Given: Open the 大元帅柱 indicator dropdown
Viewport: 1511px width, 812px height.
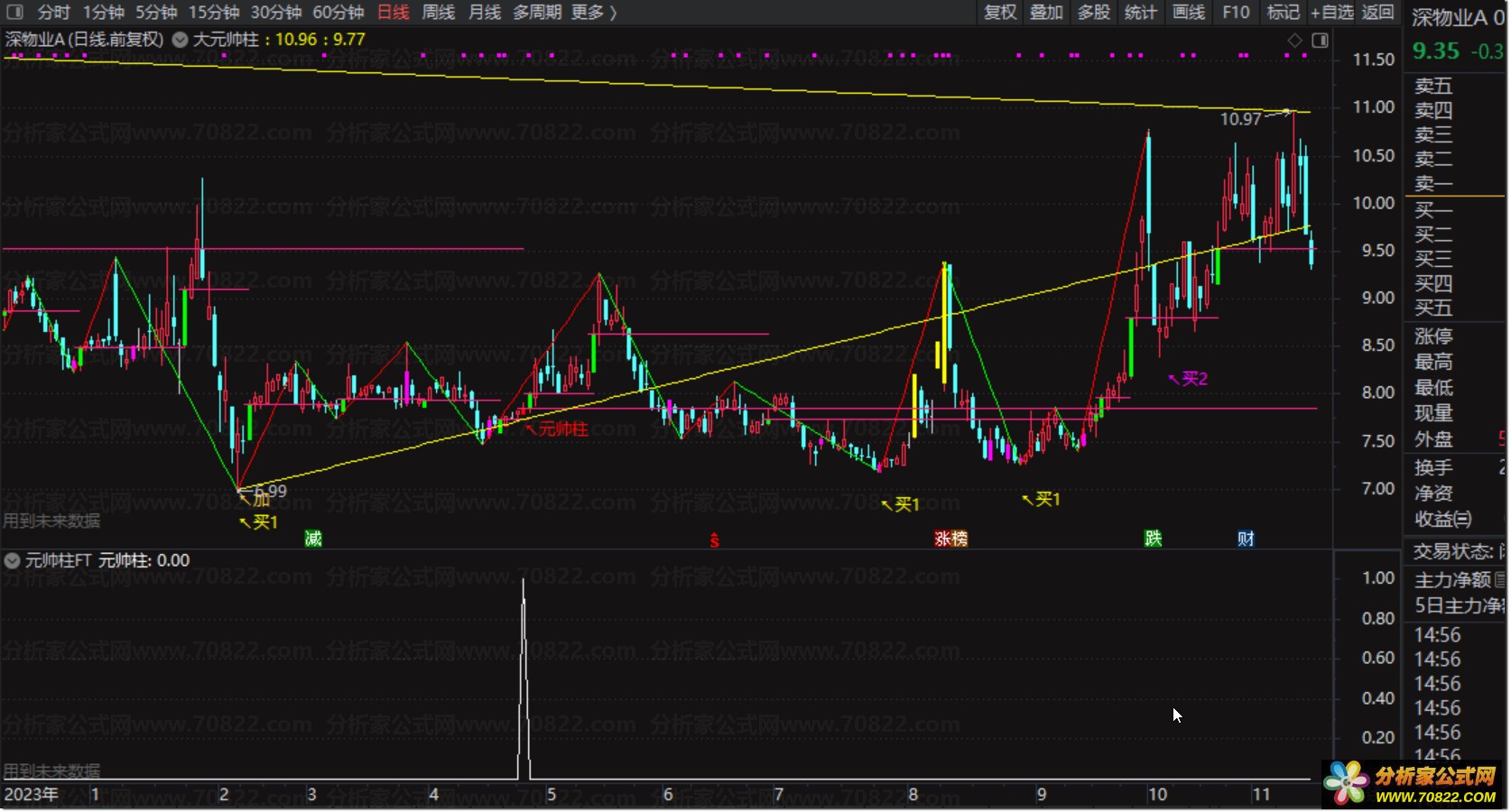Looking at the screenshot, I should (x=181, y=40).
